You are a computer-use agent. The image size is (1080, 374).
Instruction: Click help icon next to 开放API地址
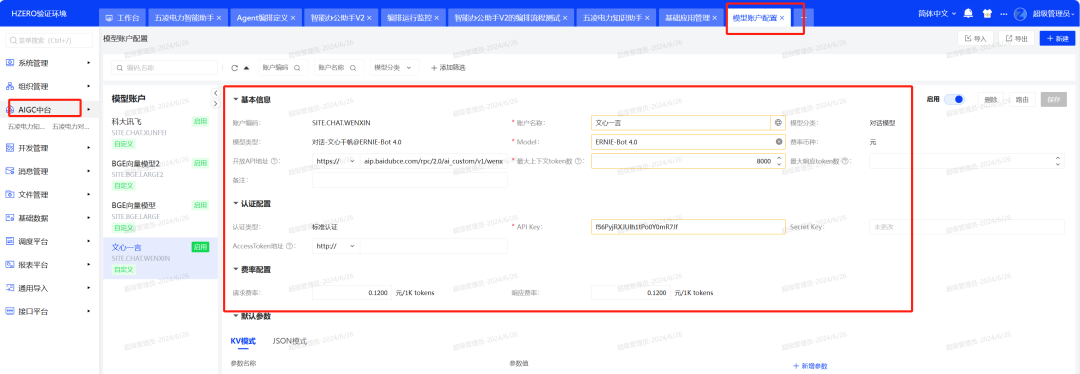point(274,161)
